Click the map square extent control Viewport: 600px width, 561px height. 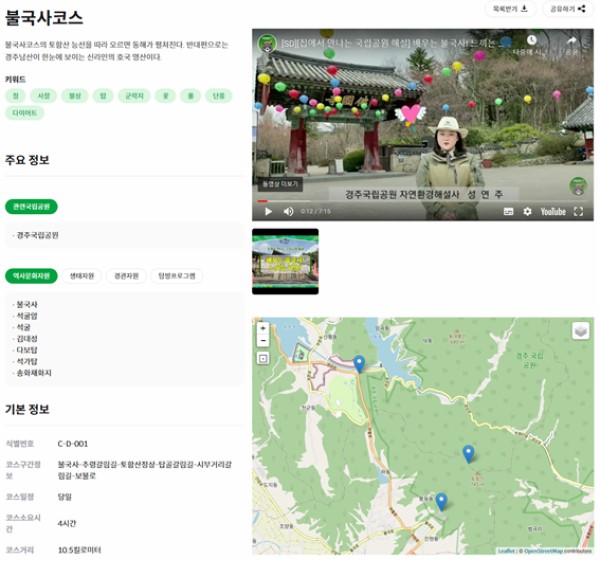tap(263, 359)
